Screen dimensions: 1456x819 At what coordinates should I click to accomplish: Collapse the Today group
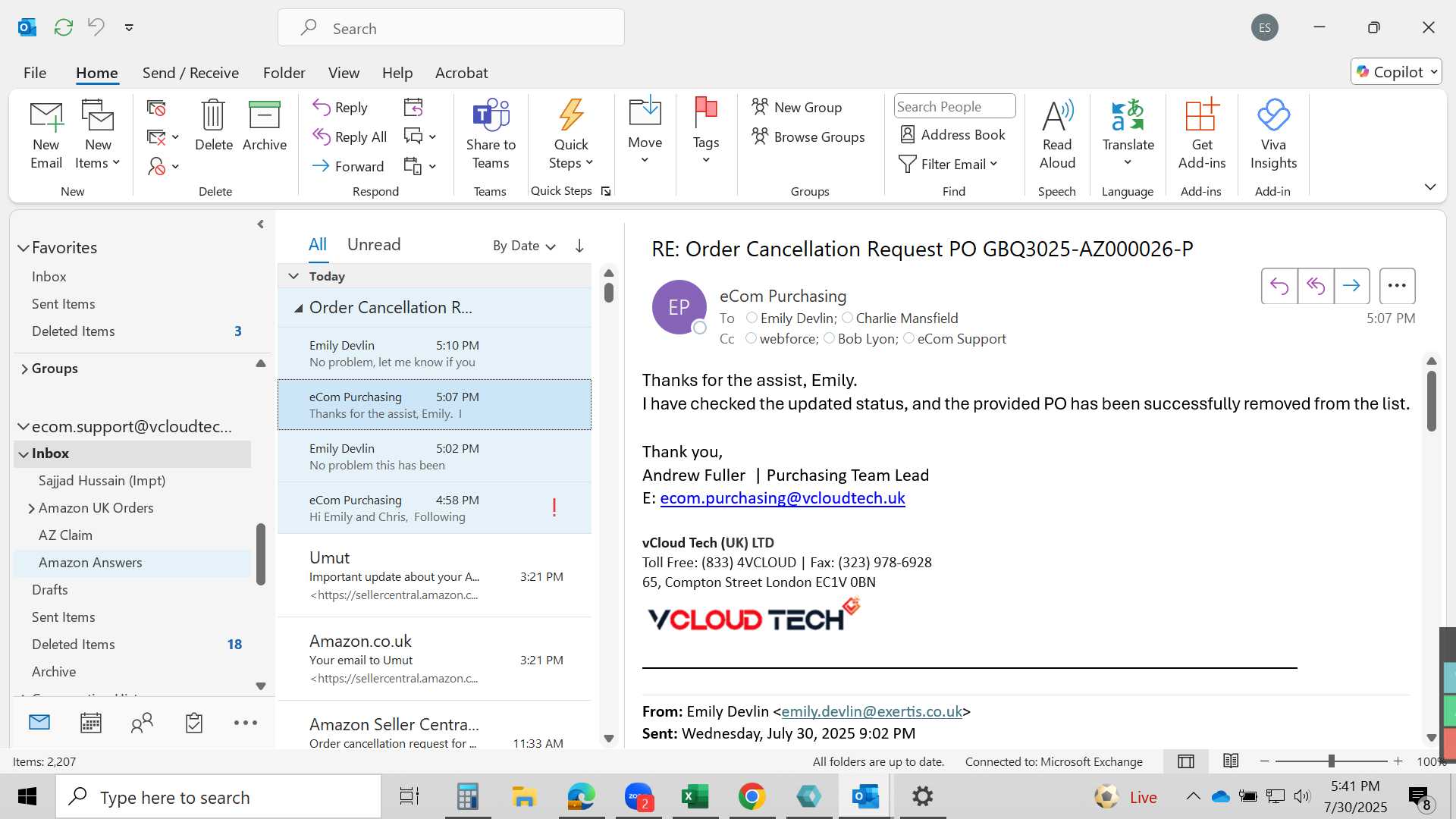click(293, 276)
